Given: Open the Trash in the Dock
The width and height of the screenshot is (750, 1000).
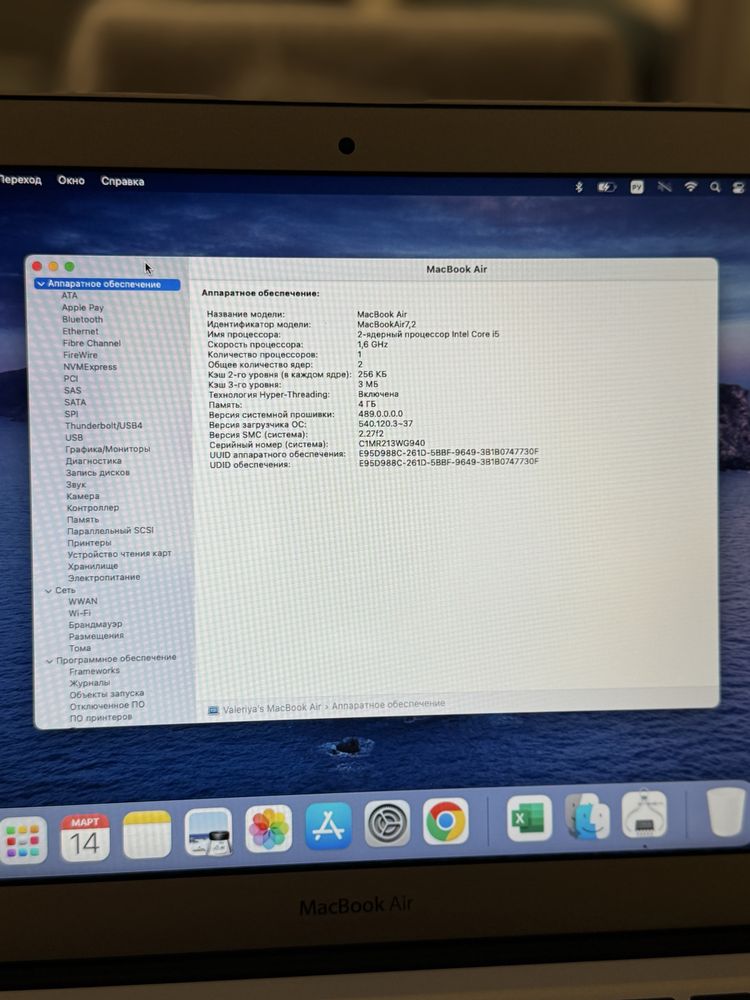Looking at the screenshot, I should (x=726, y=811).
